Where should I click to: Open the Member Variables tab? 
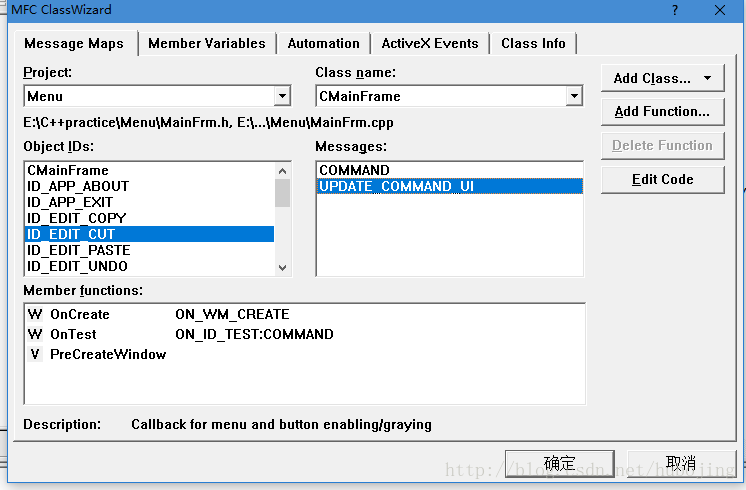(206, 44)
